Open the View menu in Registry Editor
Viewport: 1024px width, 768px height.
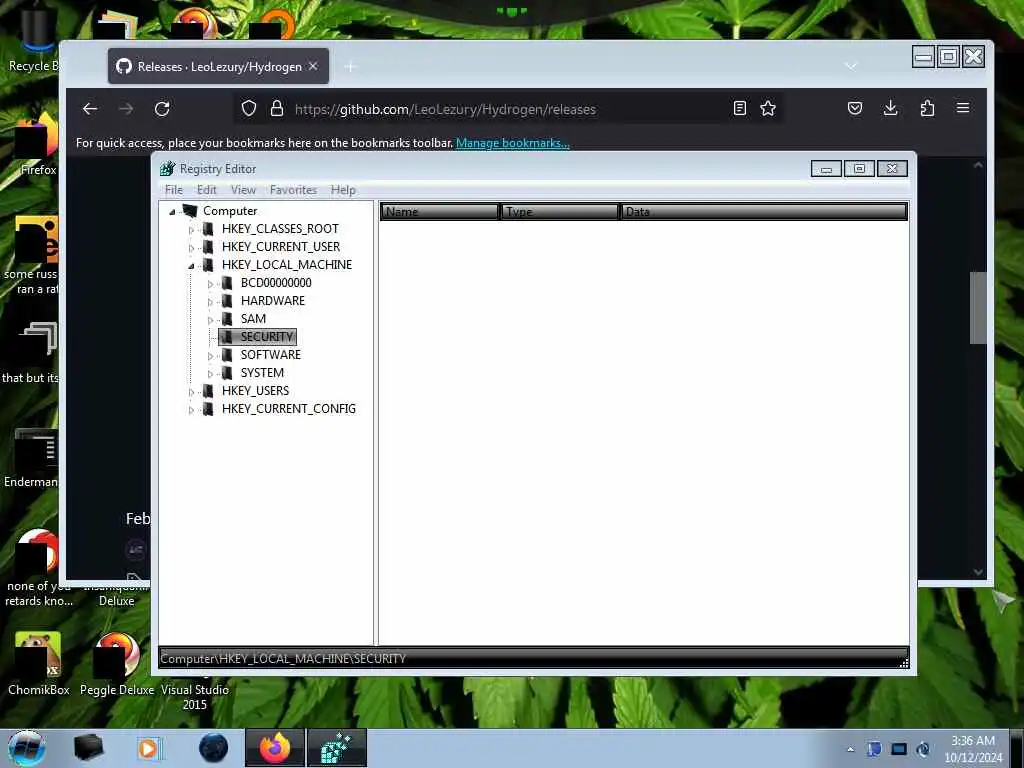tap(243, 190)
